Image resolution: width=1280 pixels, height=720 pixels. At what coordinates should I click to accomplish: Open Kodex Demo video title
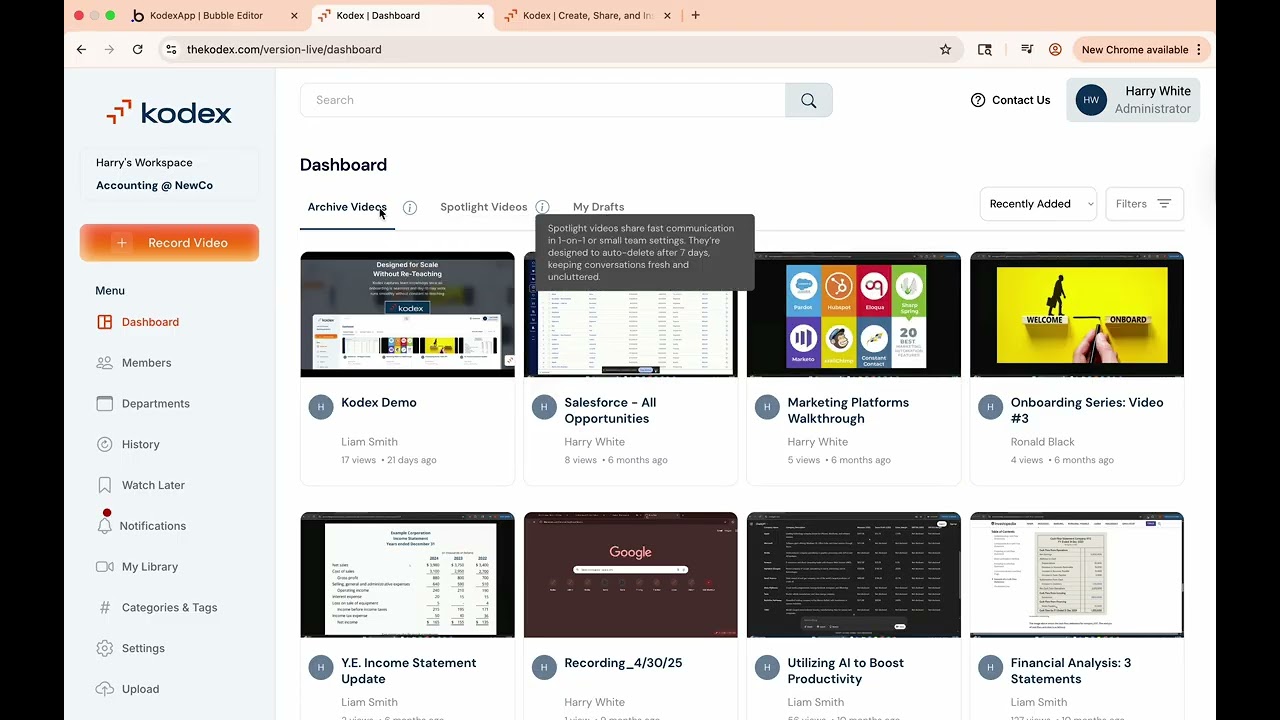[x=379, y=402]
